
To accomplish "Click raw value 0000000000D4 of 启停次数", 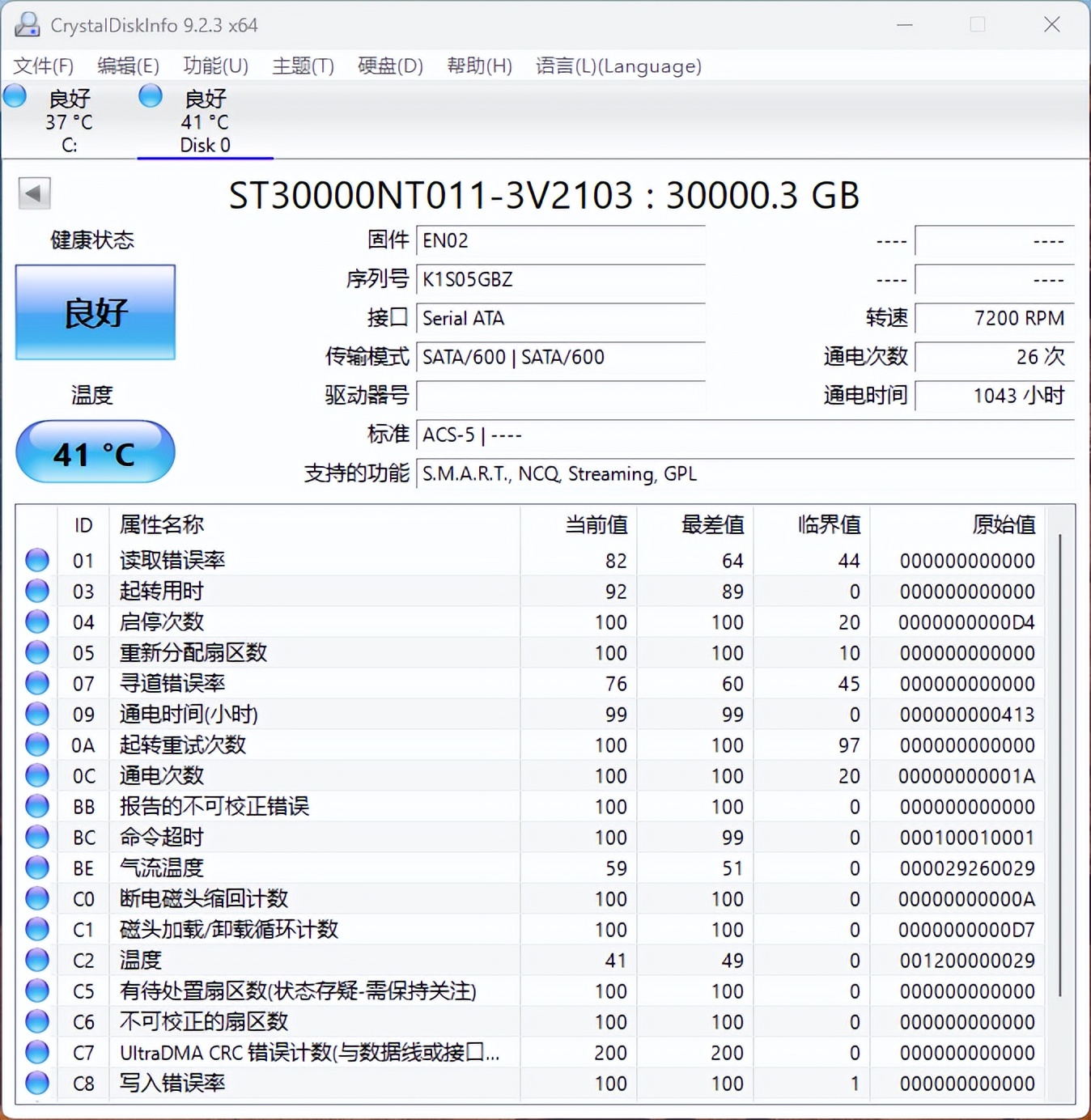I will [x=966, y=622].
